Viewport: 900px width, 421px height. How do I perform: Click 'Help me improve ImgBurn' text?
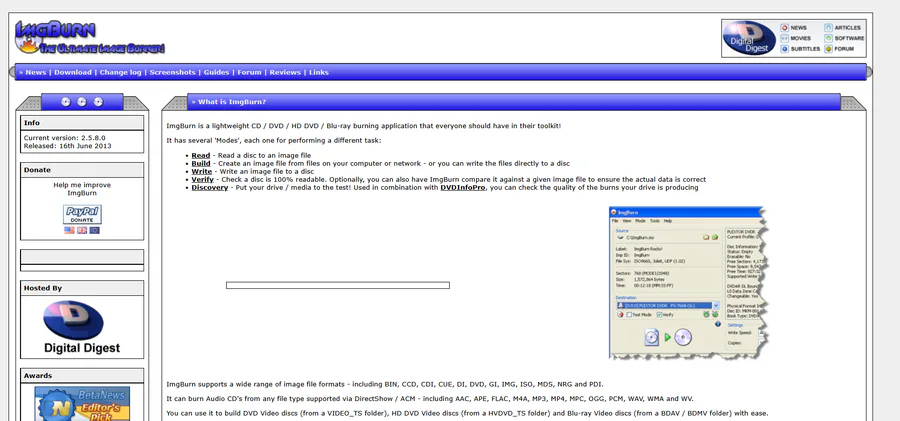(82, 189)
